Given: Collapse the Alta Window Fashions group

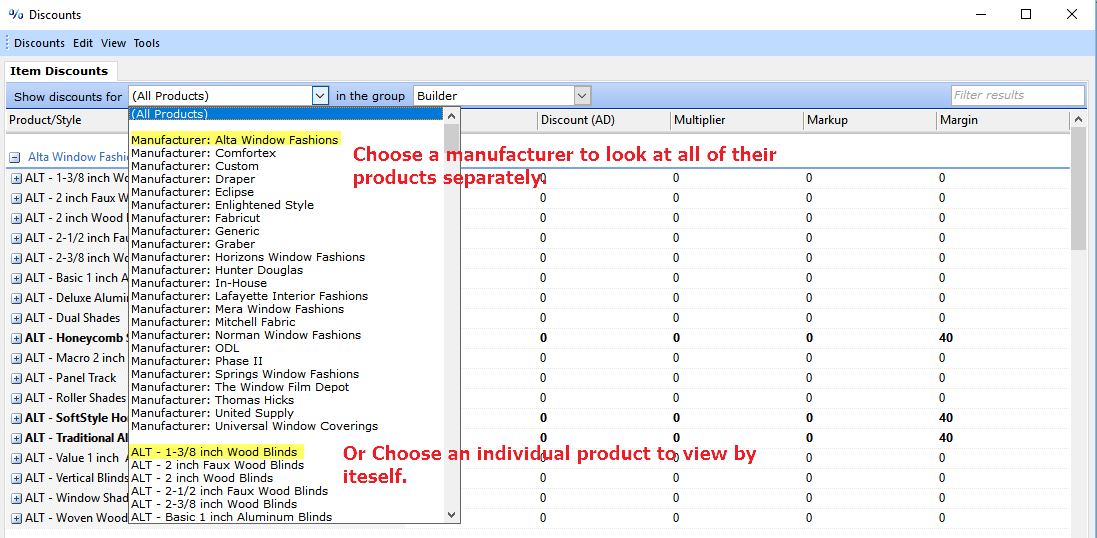Looking at the screenshot, I should (x=14, y=158).
